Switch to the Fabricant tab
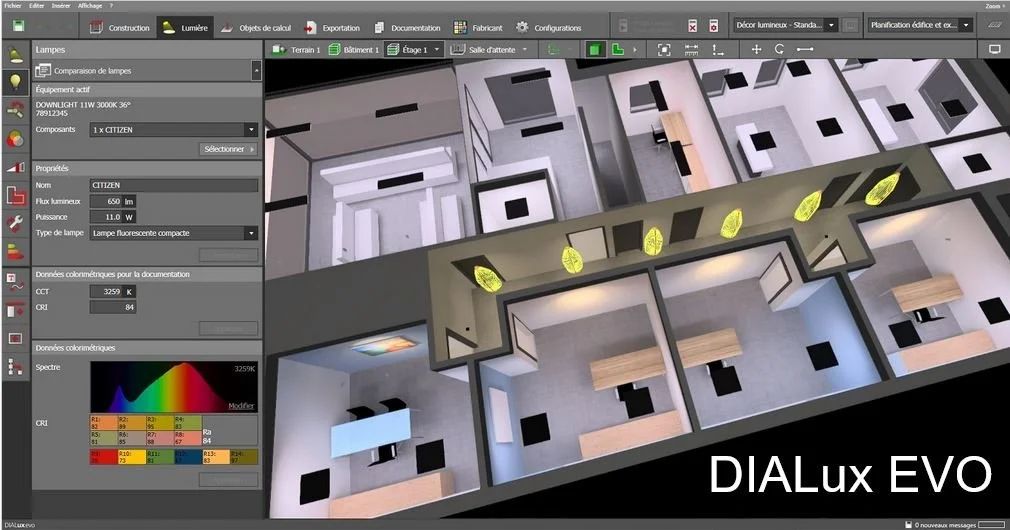1010x530 pixels. [x=478, y=28]
